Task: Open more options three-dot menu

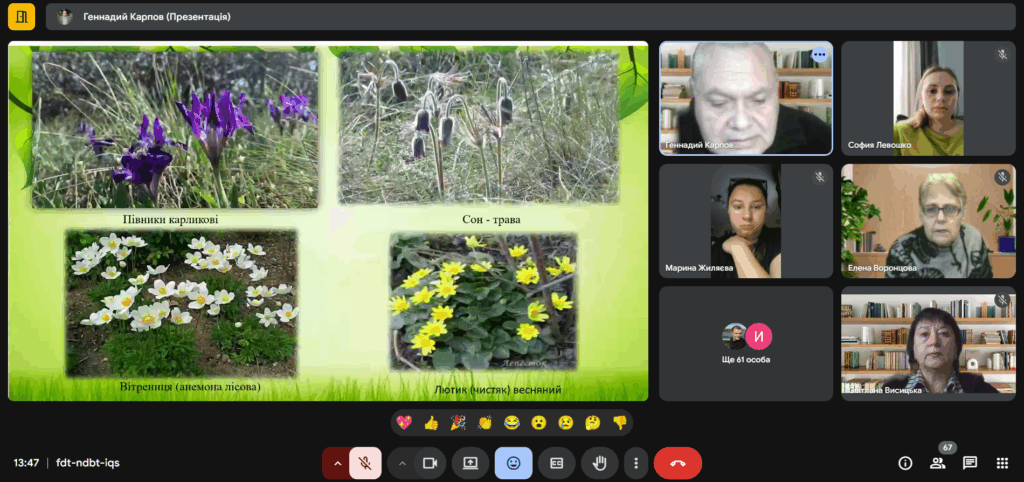Action: point(636,463)
